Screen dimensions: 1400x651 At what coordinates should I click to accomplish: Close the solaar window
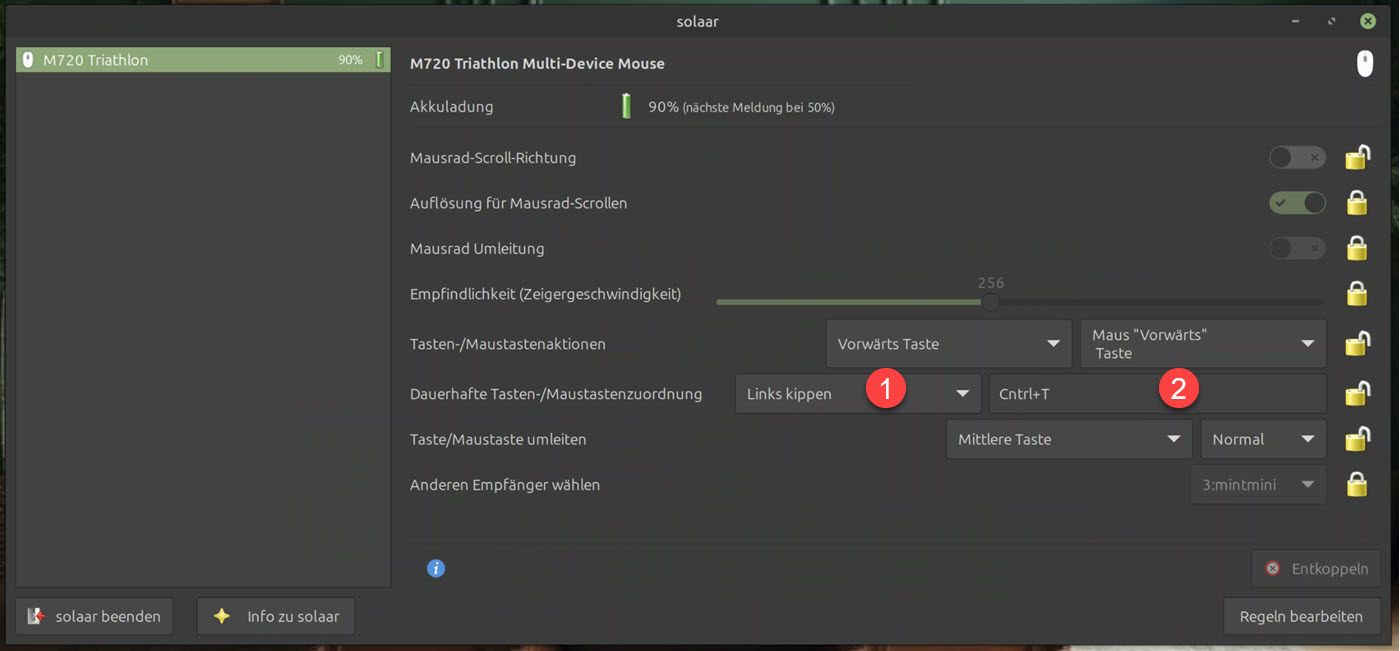click(1367, 20)
